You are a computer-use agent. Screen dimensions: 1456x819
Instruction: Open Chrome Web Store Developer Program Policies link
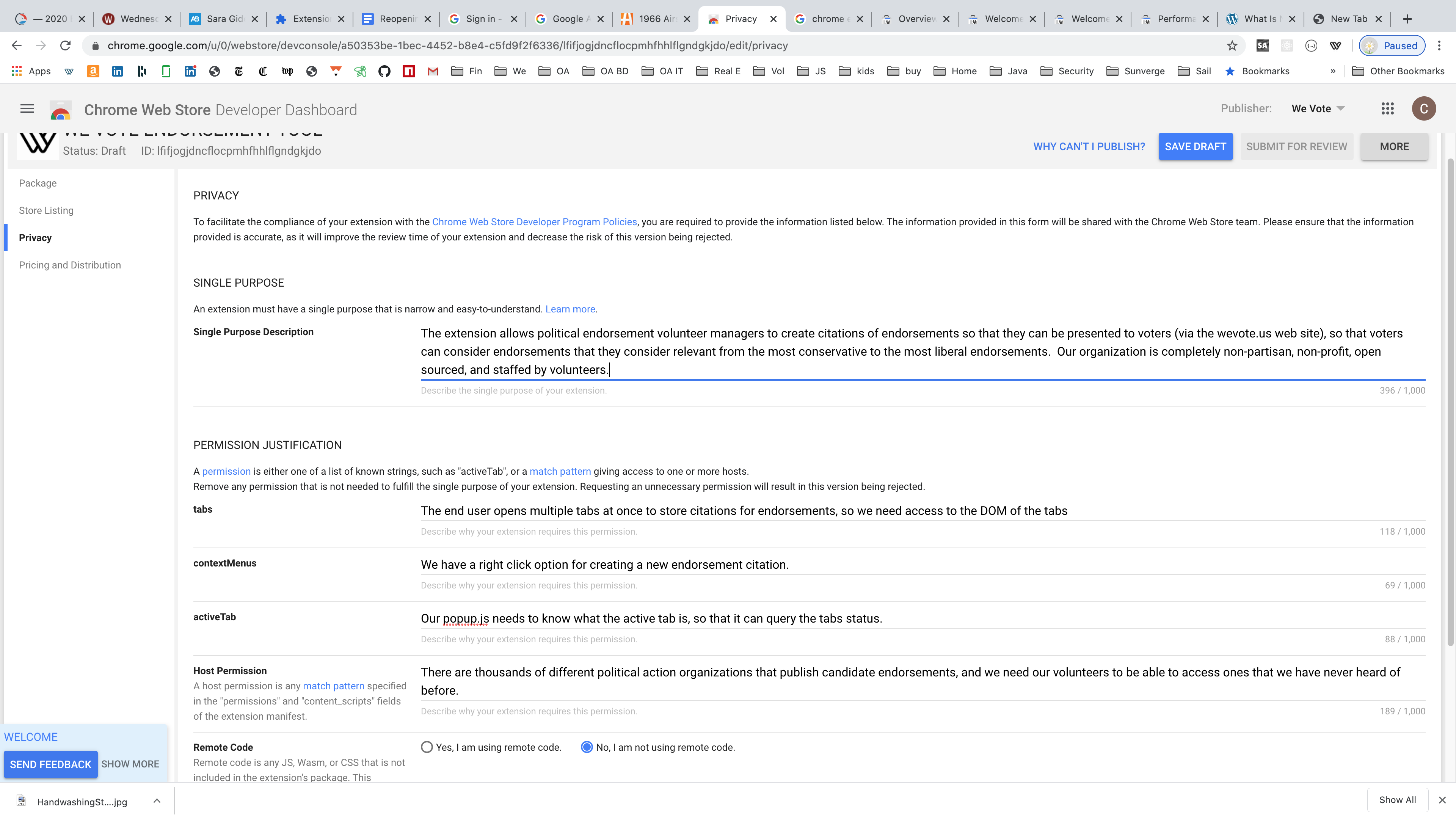[x=534, y=222]
